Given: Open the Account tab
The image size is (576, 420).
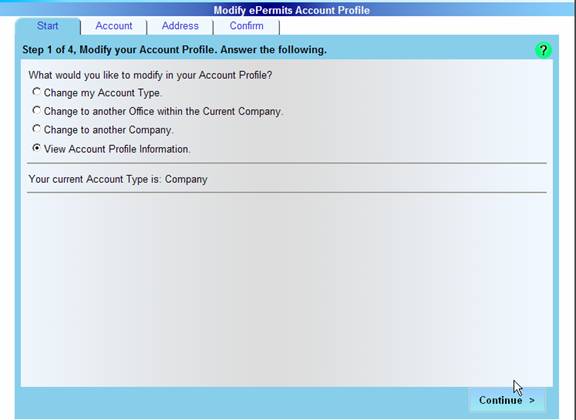Looking at the screenshot, I should point(114,26).
